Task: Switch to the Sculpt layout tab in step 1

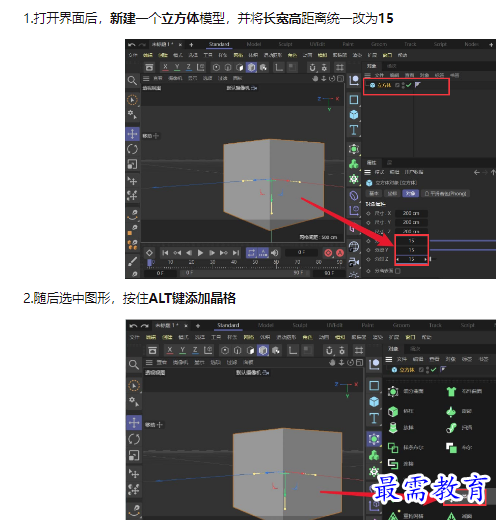Action: point(285,44)
